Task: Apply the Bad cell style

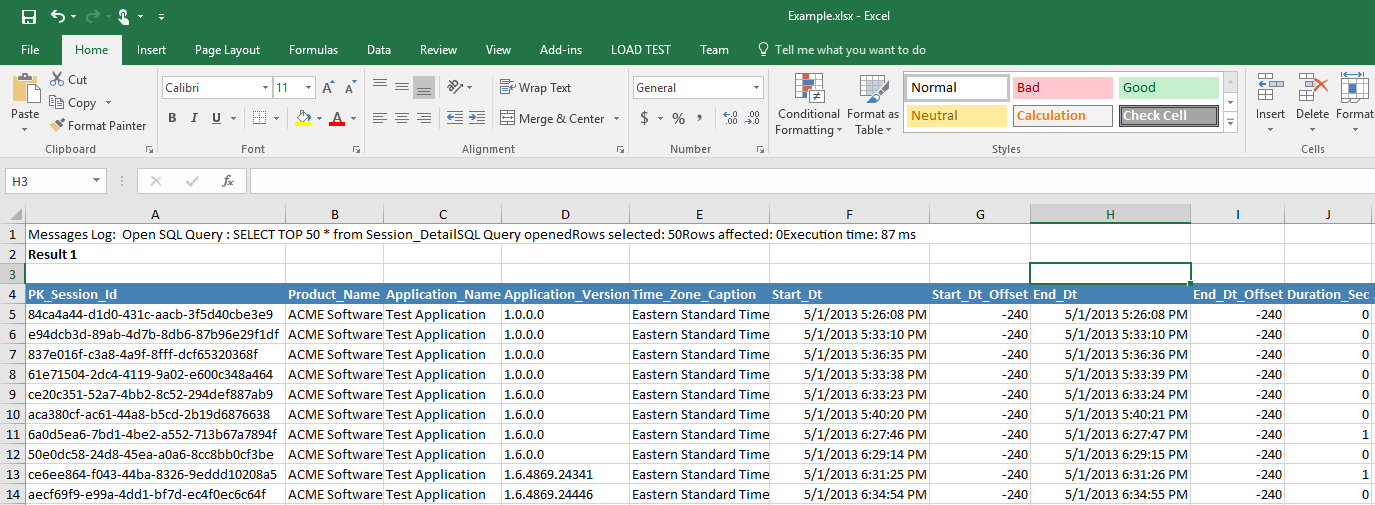Action: pyautogui.click(x=1062, y=88)
